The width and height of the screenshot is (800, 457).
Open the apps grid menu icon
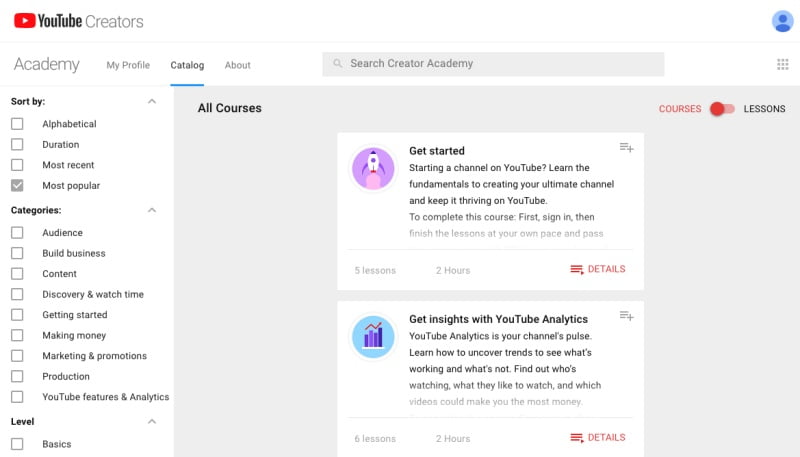coord(782,64)
